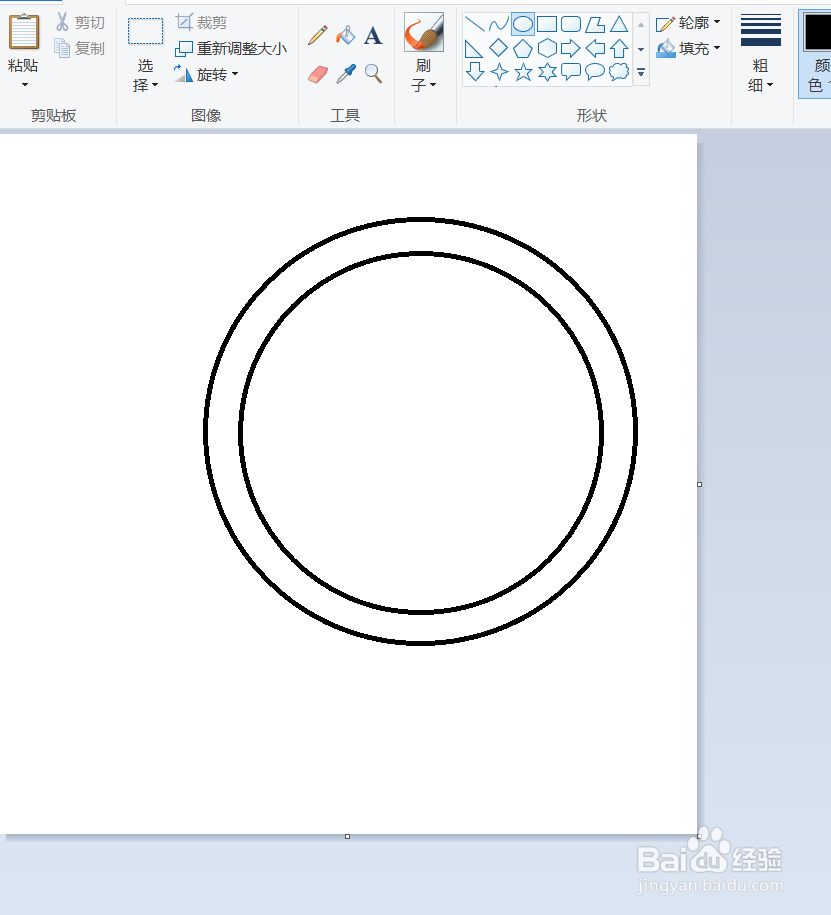Select the Text tool
The image size is (831, 915).
[373, 36]
